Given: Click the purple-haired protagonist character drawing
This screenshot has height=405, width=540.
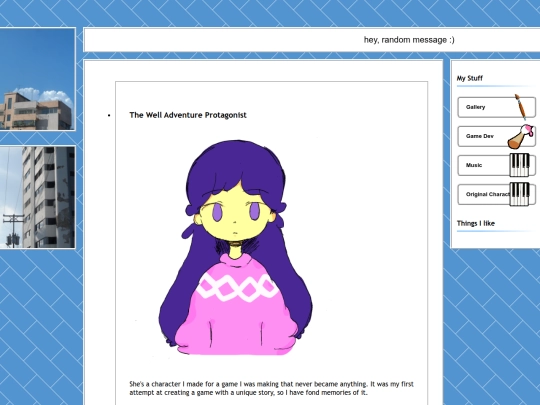Looking at the screenshot, I should [x=236, y=247].
